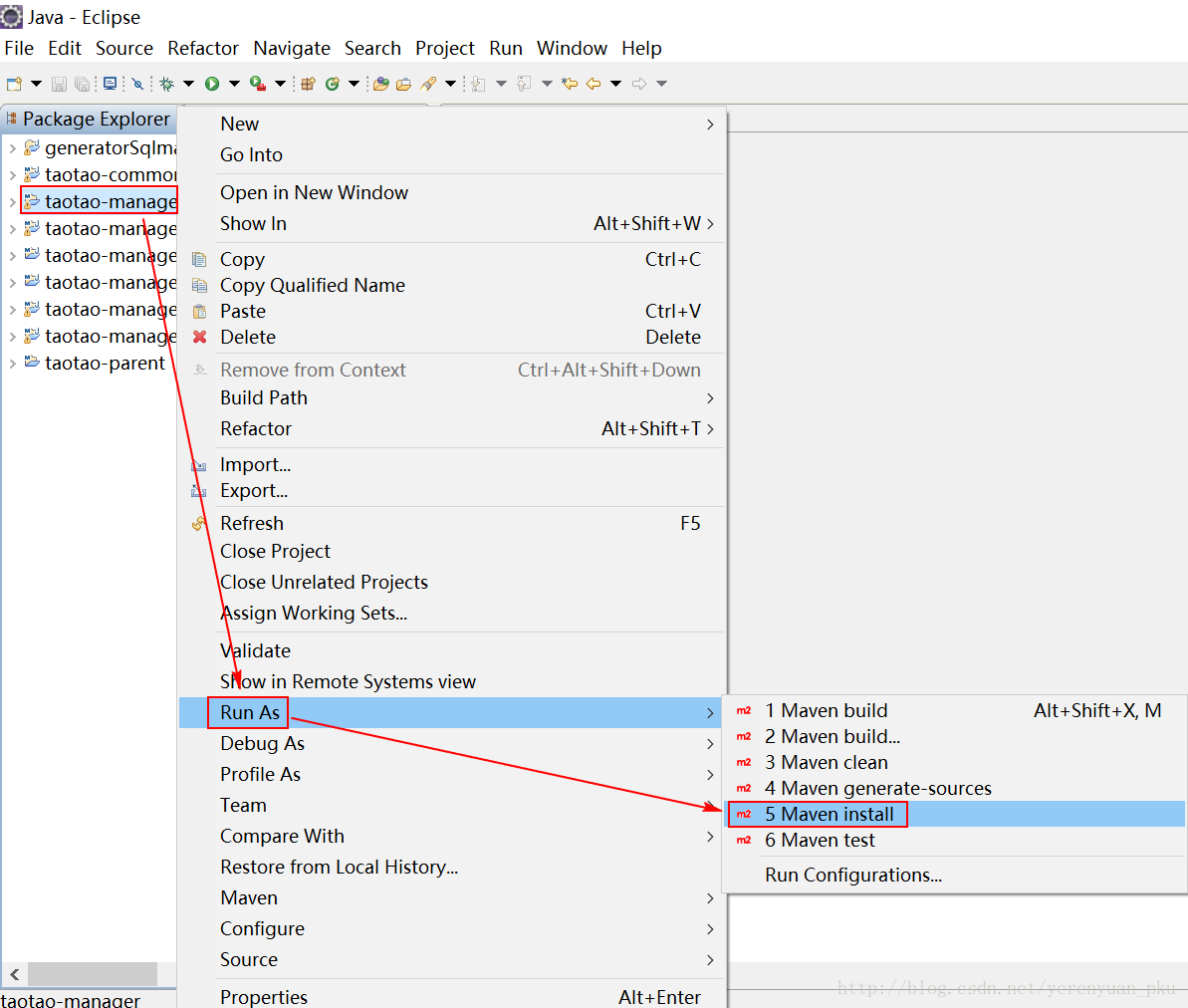Screen dimensions: 1188x1008
Task: Expand the taotao-parent project node
Action: click(12, 364)
